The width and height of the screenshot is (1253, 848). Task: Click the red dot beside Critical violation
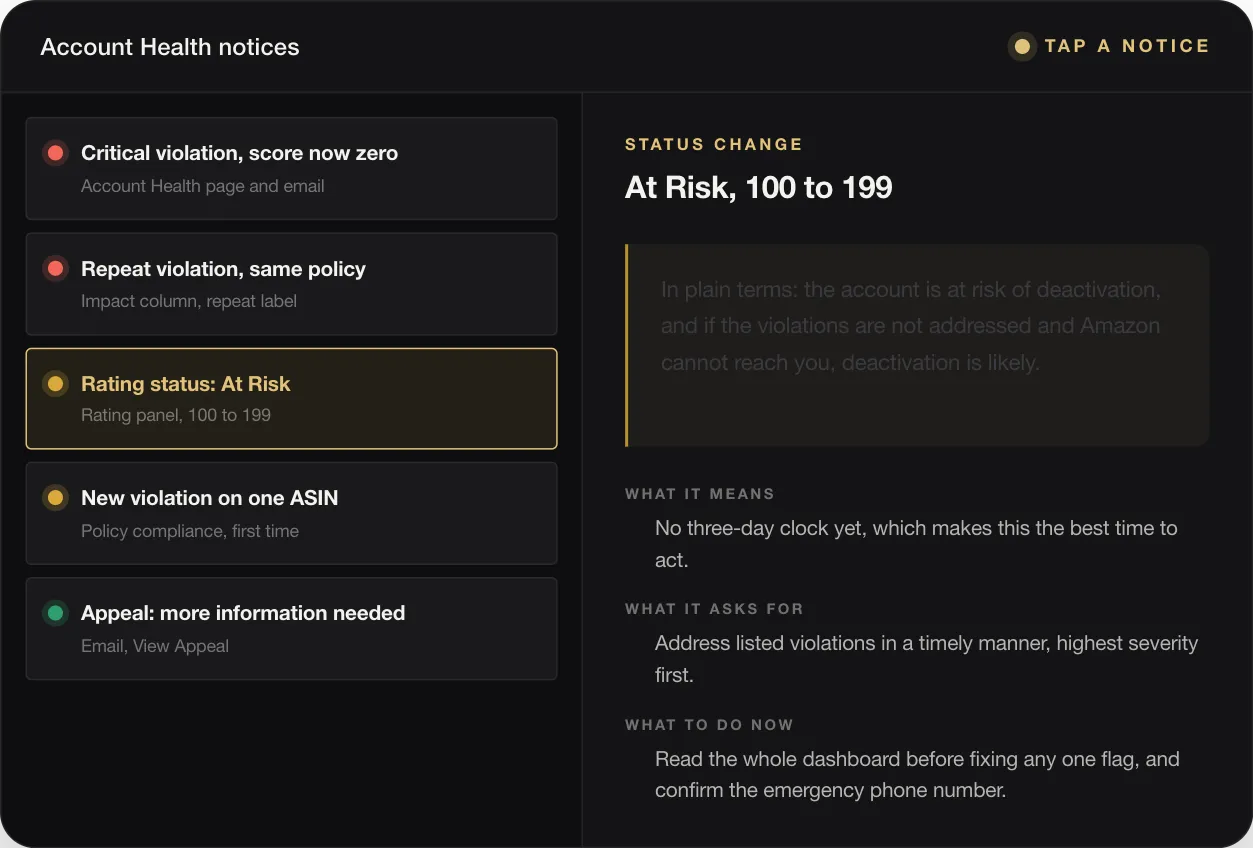click(56, 153)
